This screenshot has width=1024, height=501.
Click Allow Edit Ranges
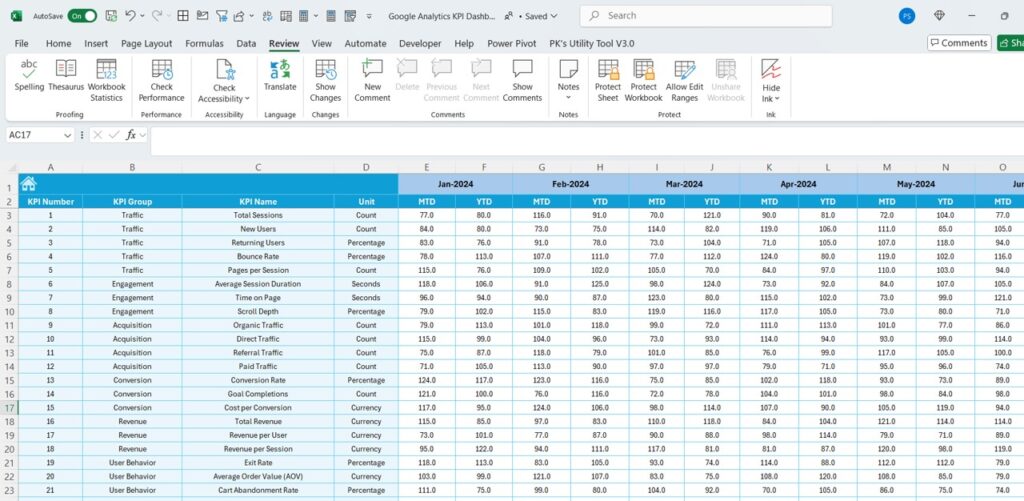point(684,81)
